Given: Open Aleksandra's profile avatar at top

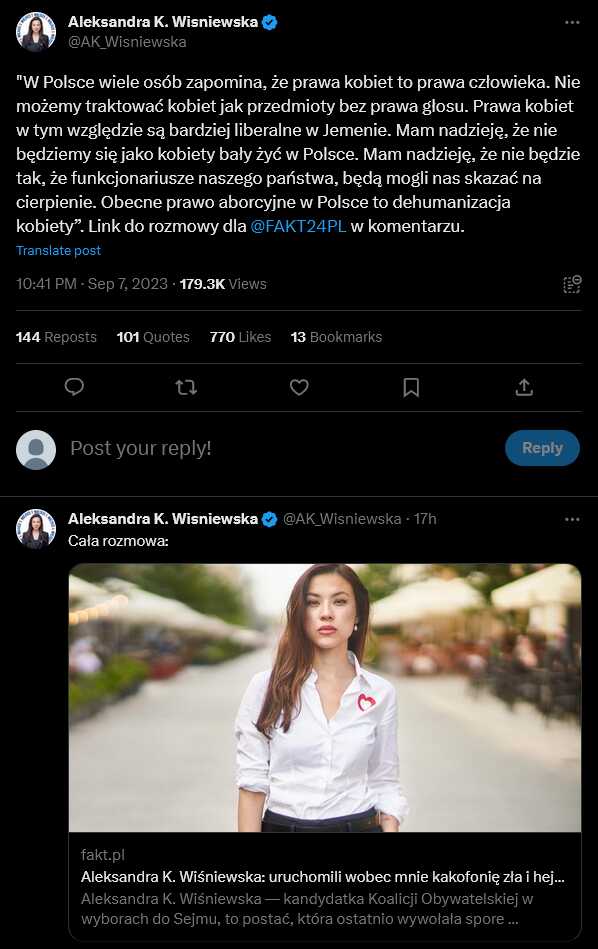Looking at the screenshot, I should 36,32.
